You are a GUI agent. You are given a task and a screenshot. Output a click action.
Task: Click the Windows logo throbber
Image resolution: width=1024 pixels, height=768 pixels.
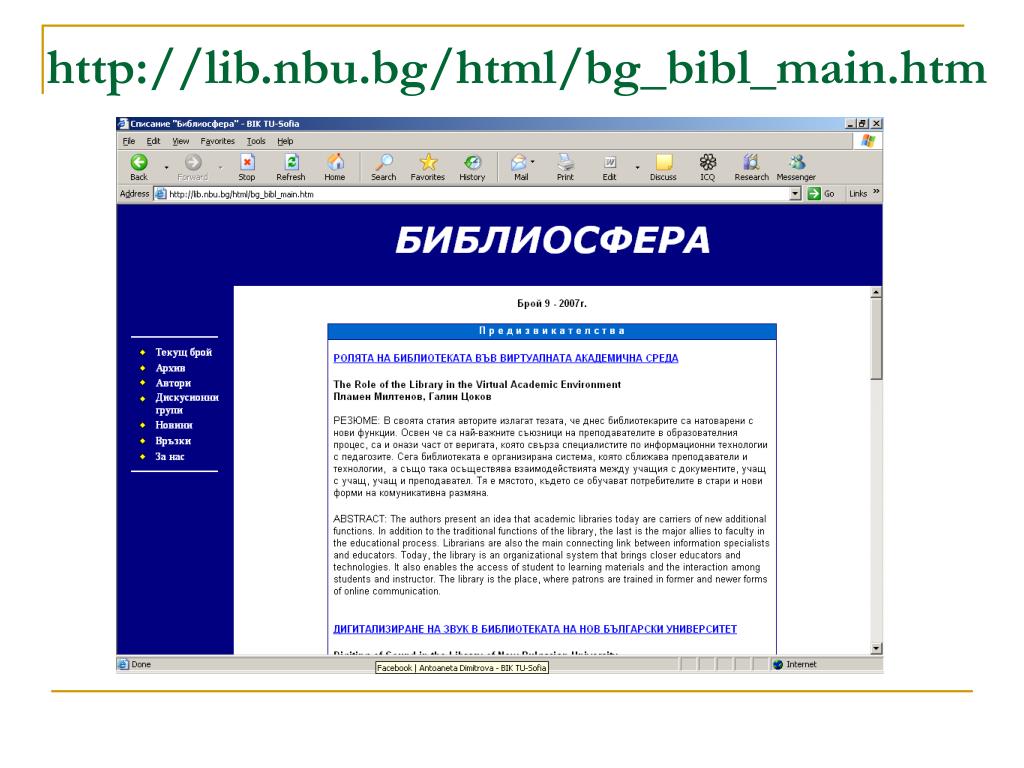(x=868, y=141)
